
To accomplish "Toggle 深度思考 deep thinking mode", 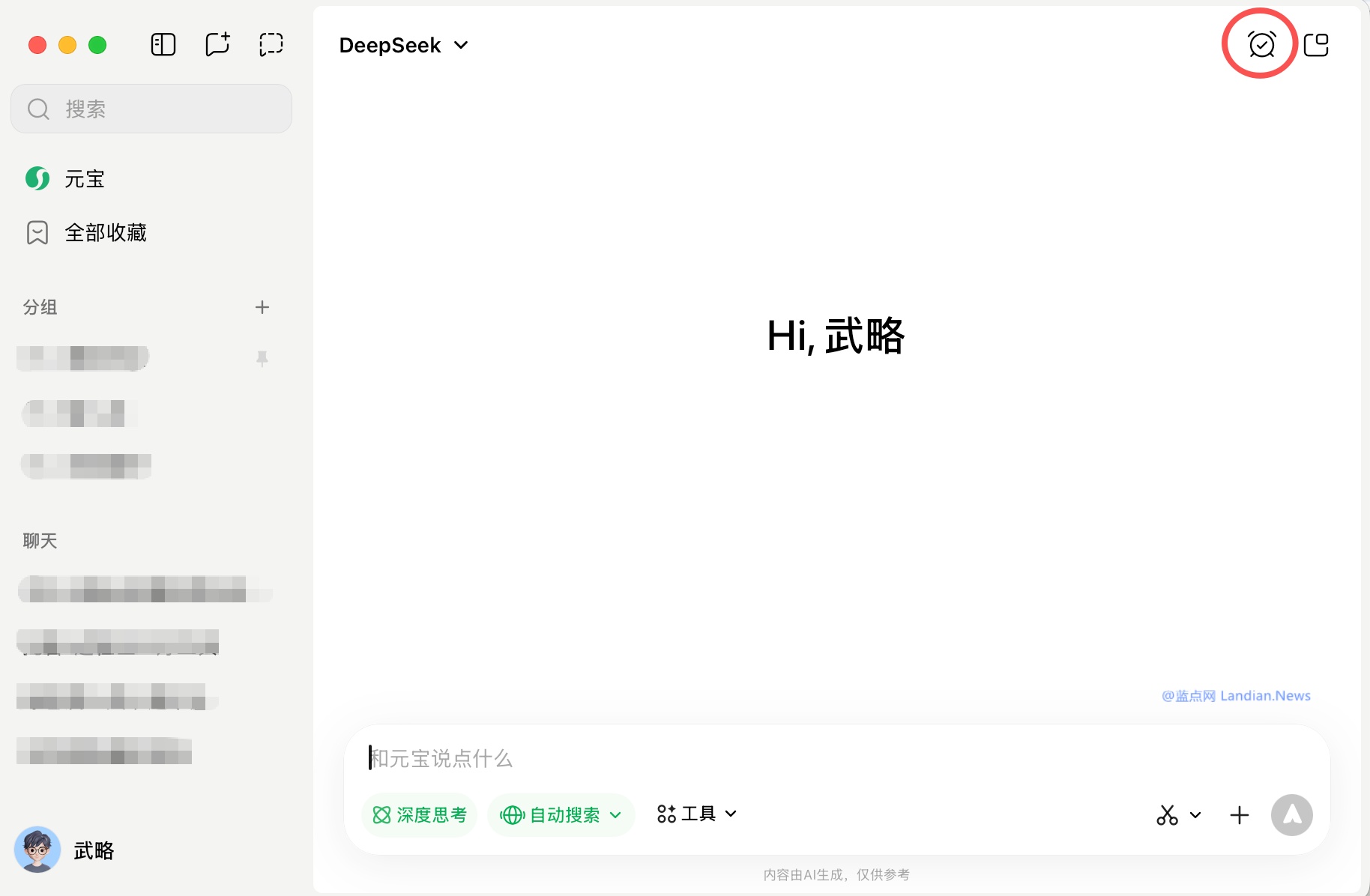I will pos(420,815).
